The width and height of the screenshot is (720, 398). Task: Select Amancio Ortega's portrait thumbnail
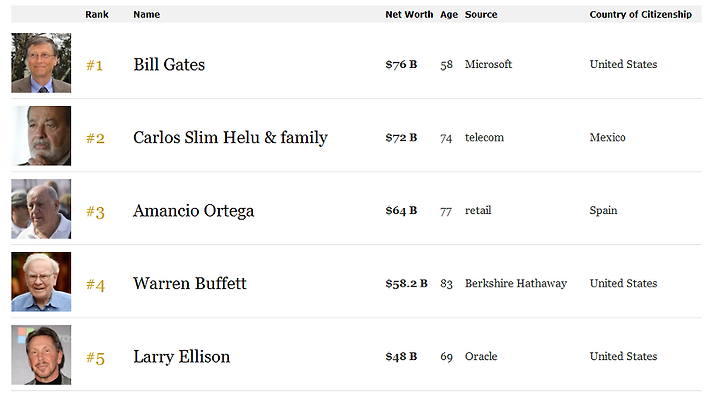click(x=41, y=209)
